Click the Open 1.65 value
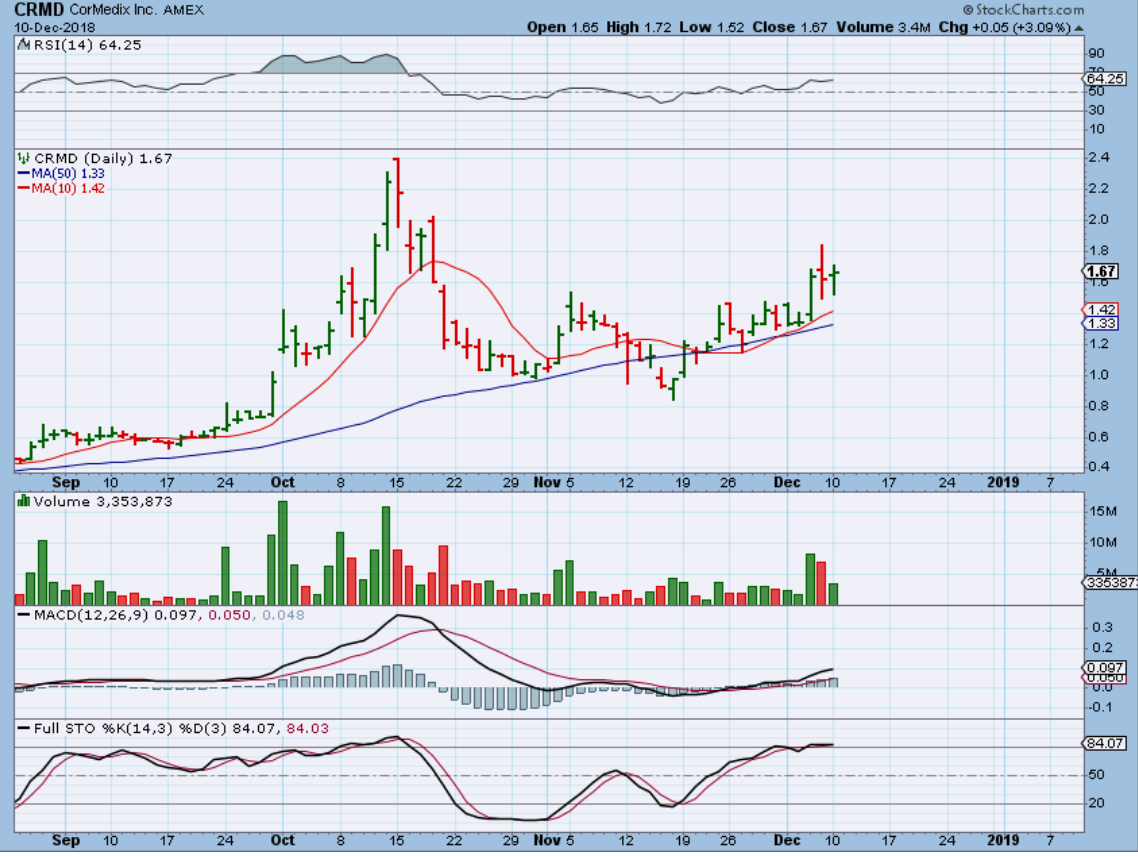1138x857 pixels. (x=562, y=28)
